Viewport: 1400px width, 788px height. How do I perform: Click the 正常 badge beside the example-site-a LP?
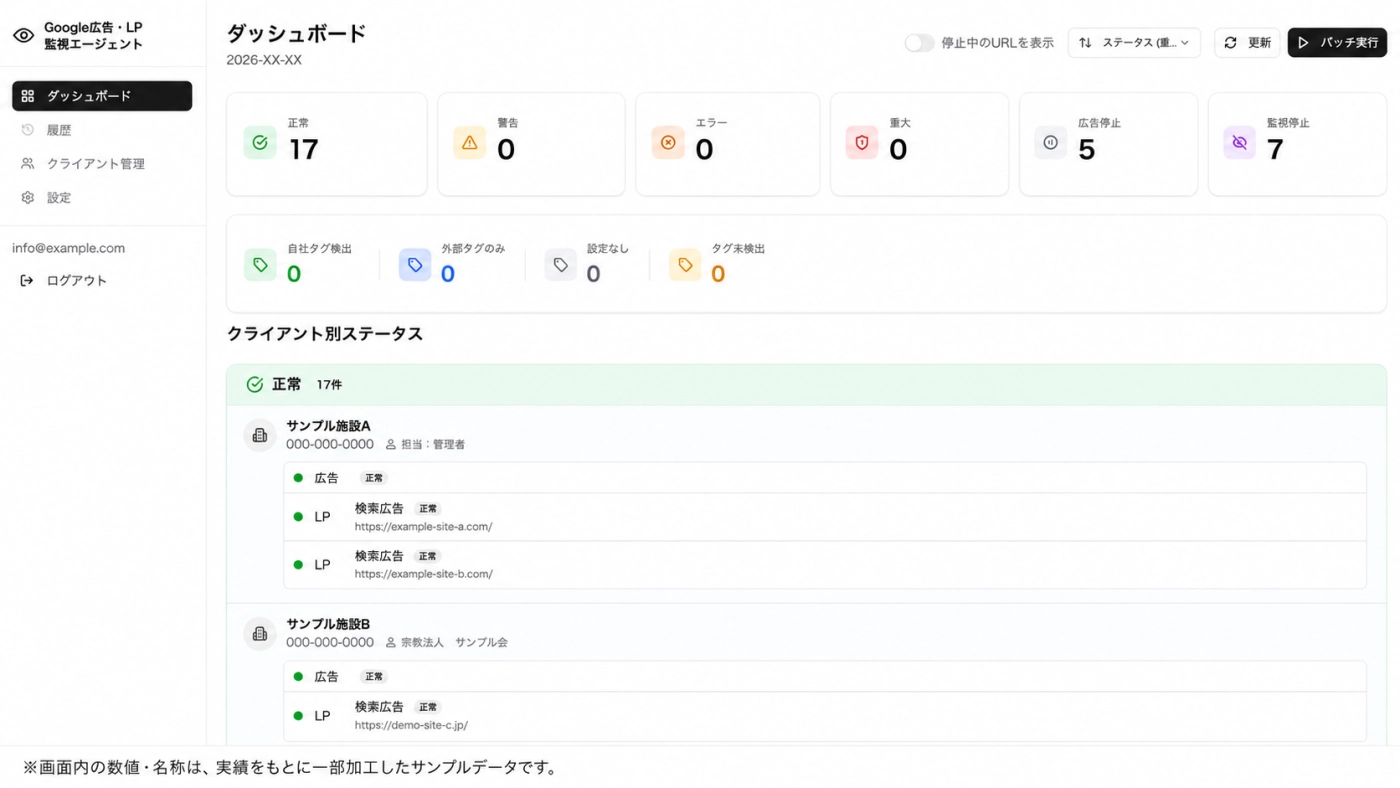(x=428, y=509)
